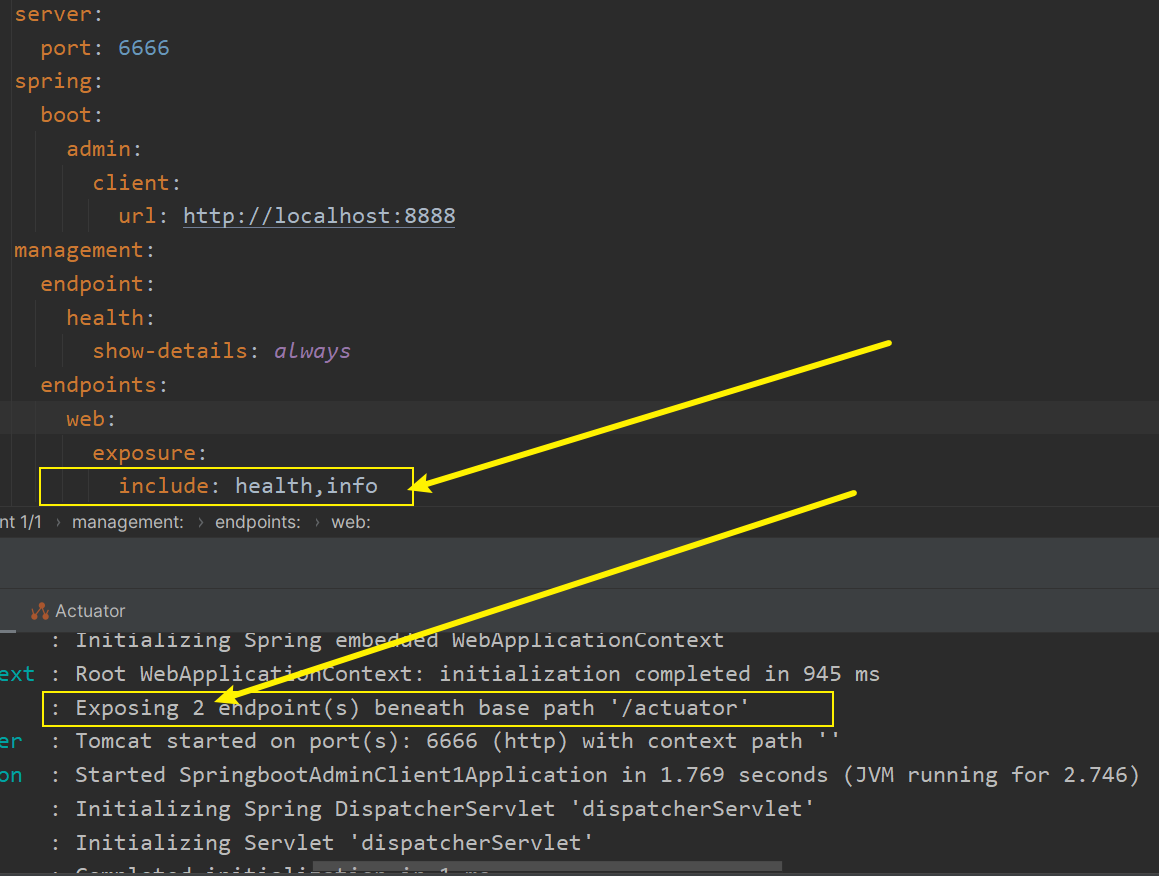The height and width of the screenshot is (876, 1159).
Task: Click the 'spring:' key
Action: pos(58,81)
